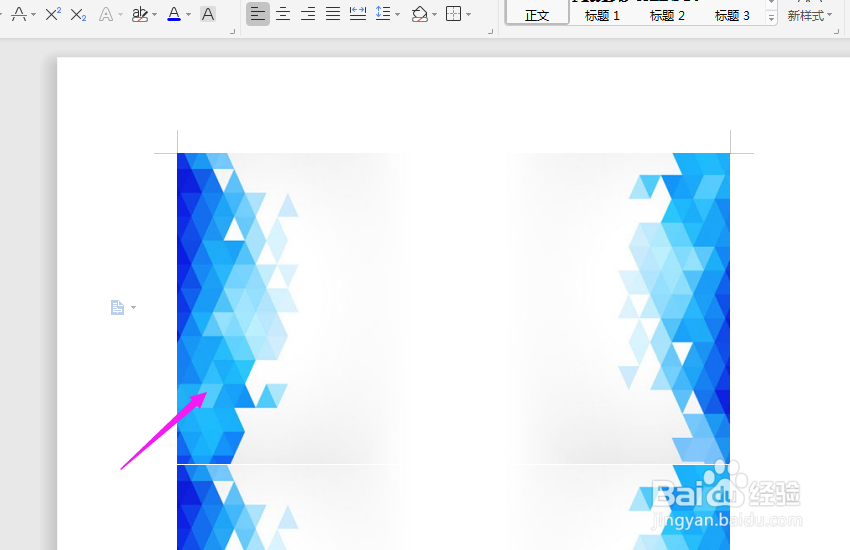Open the styles pane dialog launcher
850x550 pixels.
click(836, 32)
